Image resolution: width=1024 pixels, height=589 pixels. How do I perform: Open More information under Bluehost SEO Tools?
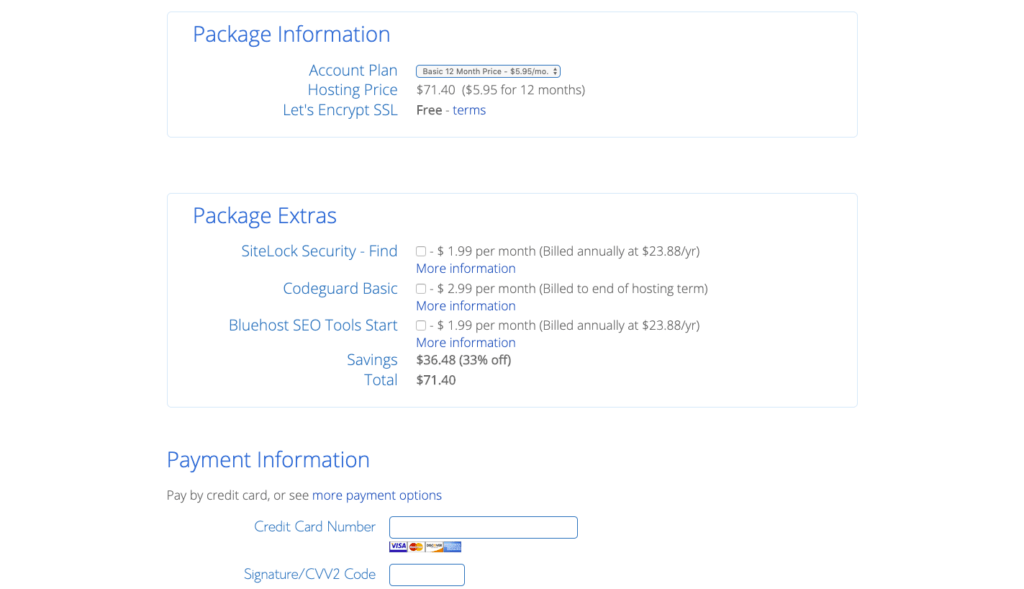pyautogui.click(x=466, y=342)
